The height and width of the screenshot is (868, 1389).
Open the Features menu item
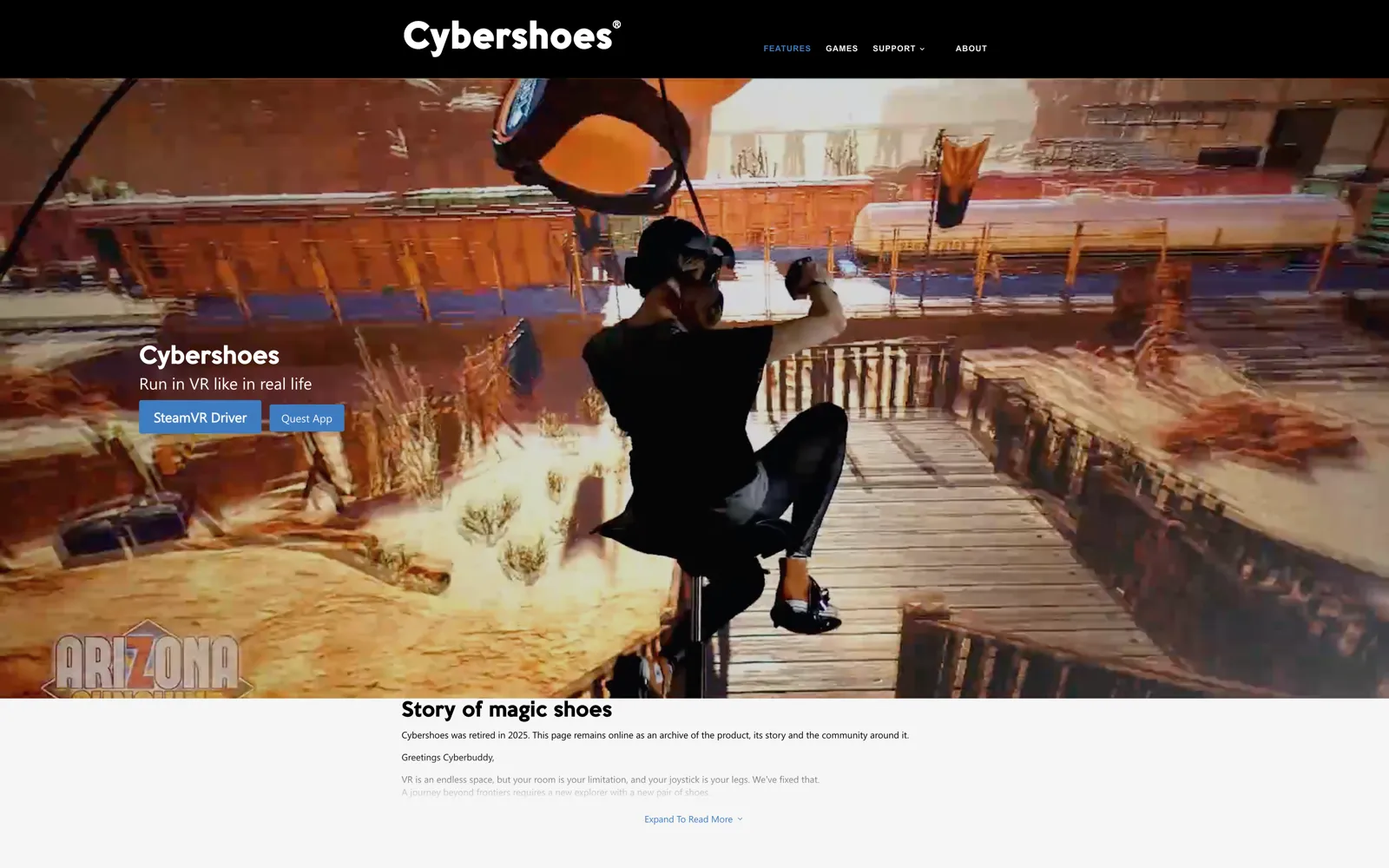[787, 49]
